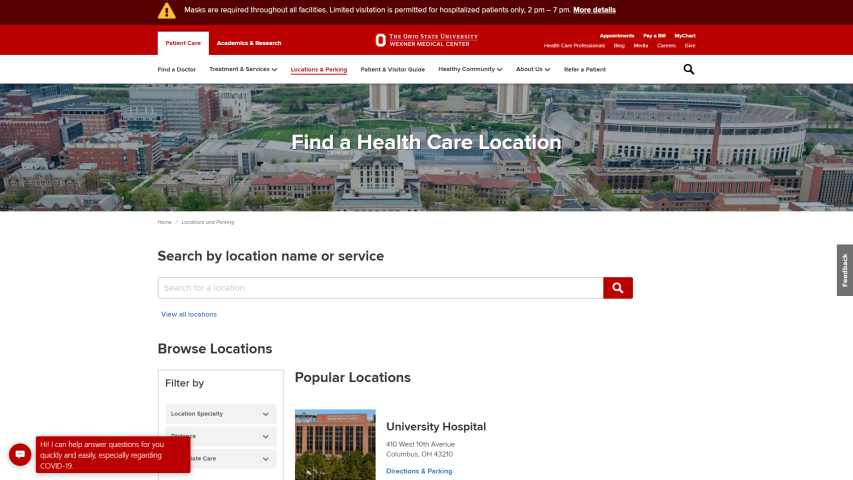Select the Patient Care tab
This screenshot has height=480, width=853.
point(183,43)
